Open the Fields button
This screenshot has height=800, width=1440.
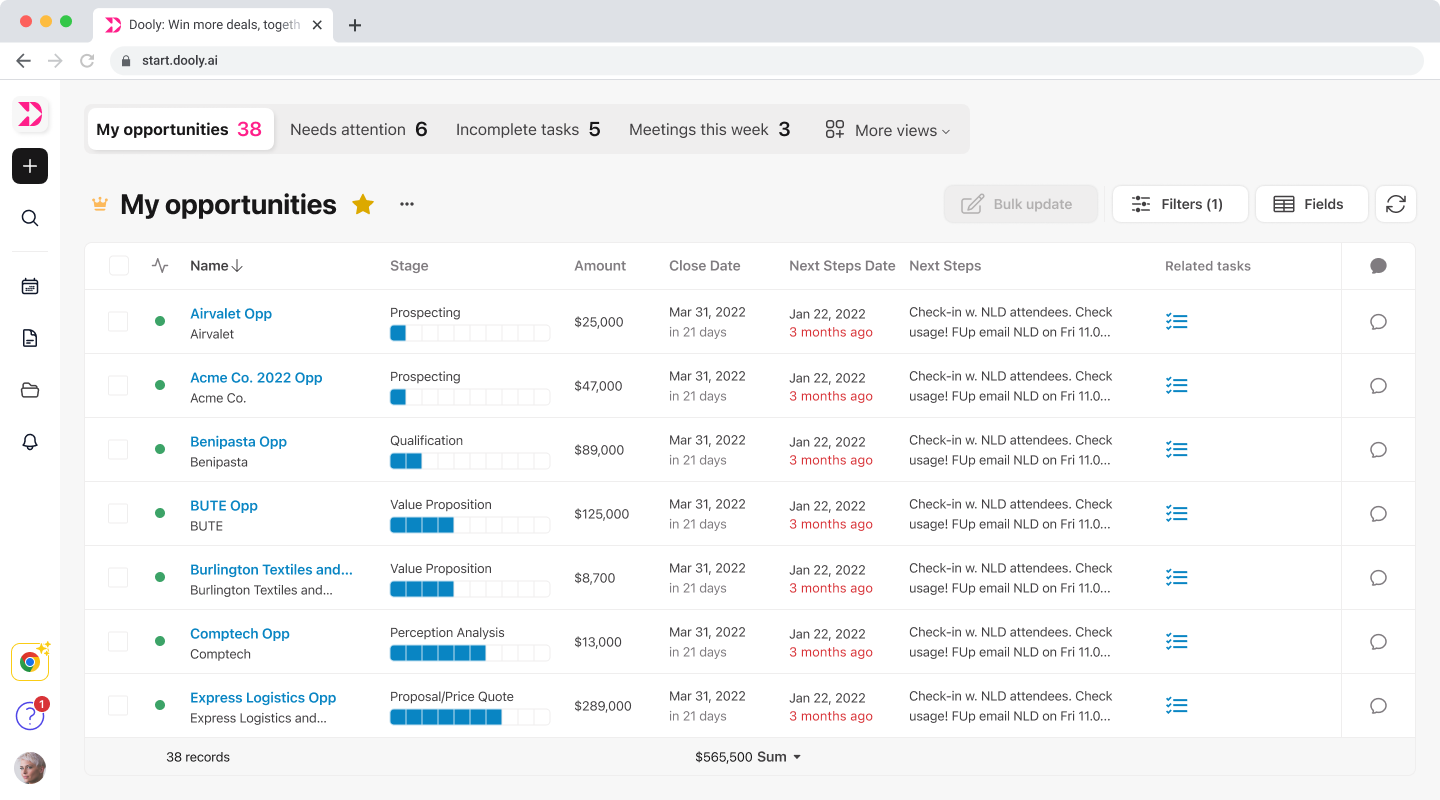tap(1311, 204)
